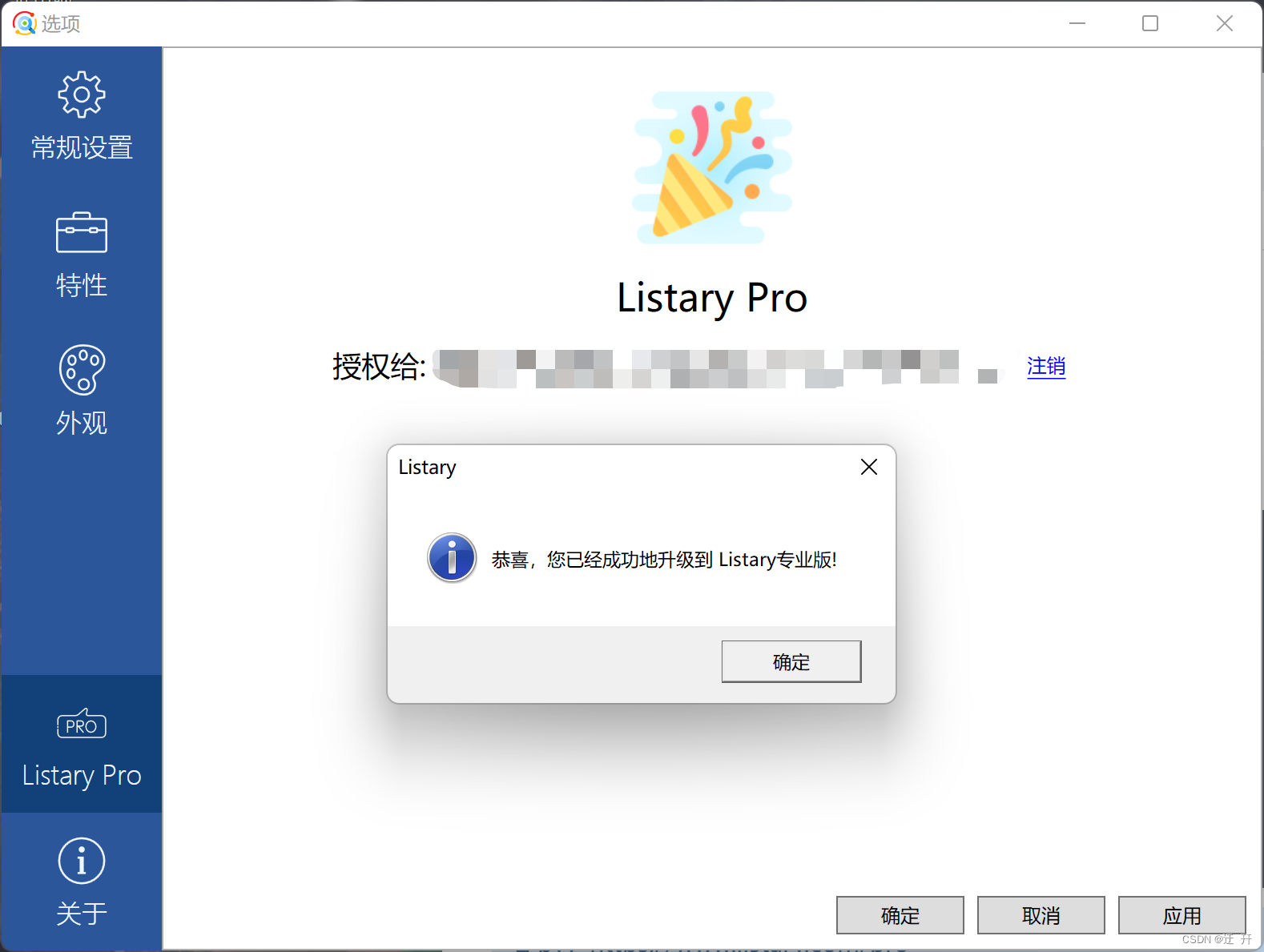Click the party popper celebration image
Viewport: 1264px width, 952px height.
click(712, 168)
